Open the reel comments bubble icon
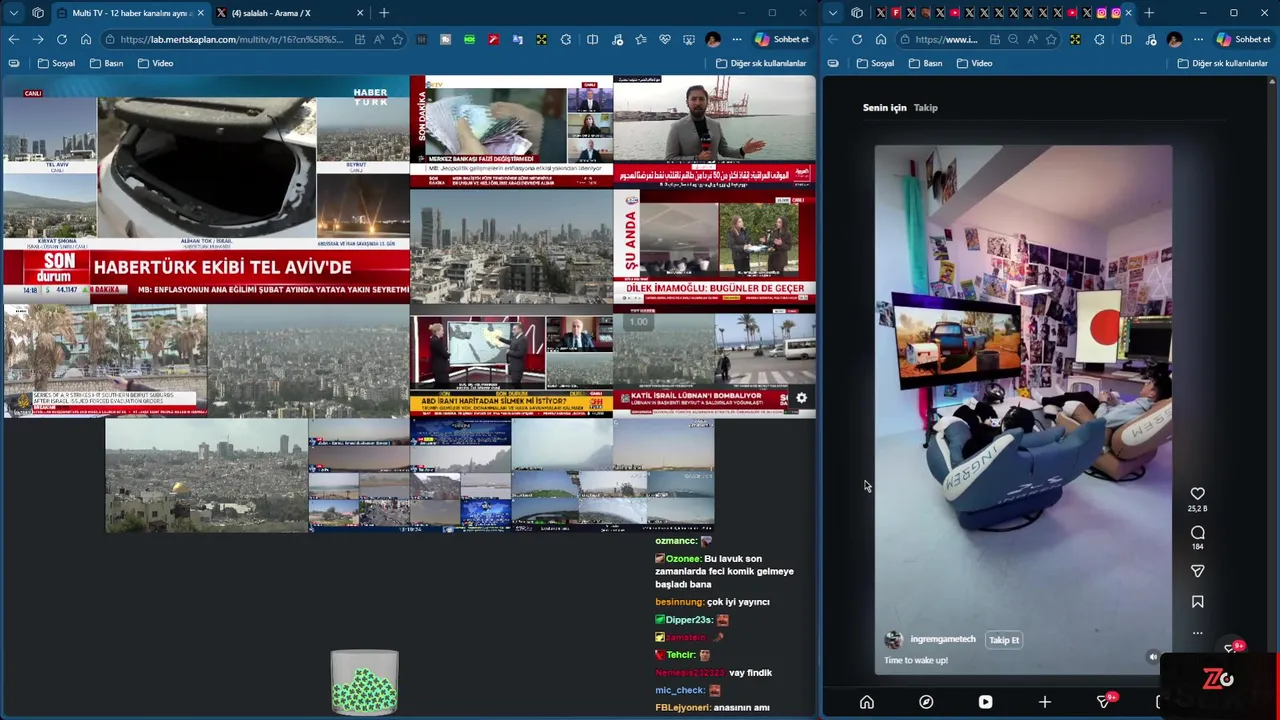The image size is (1280, 720). tap(1197, 532)
